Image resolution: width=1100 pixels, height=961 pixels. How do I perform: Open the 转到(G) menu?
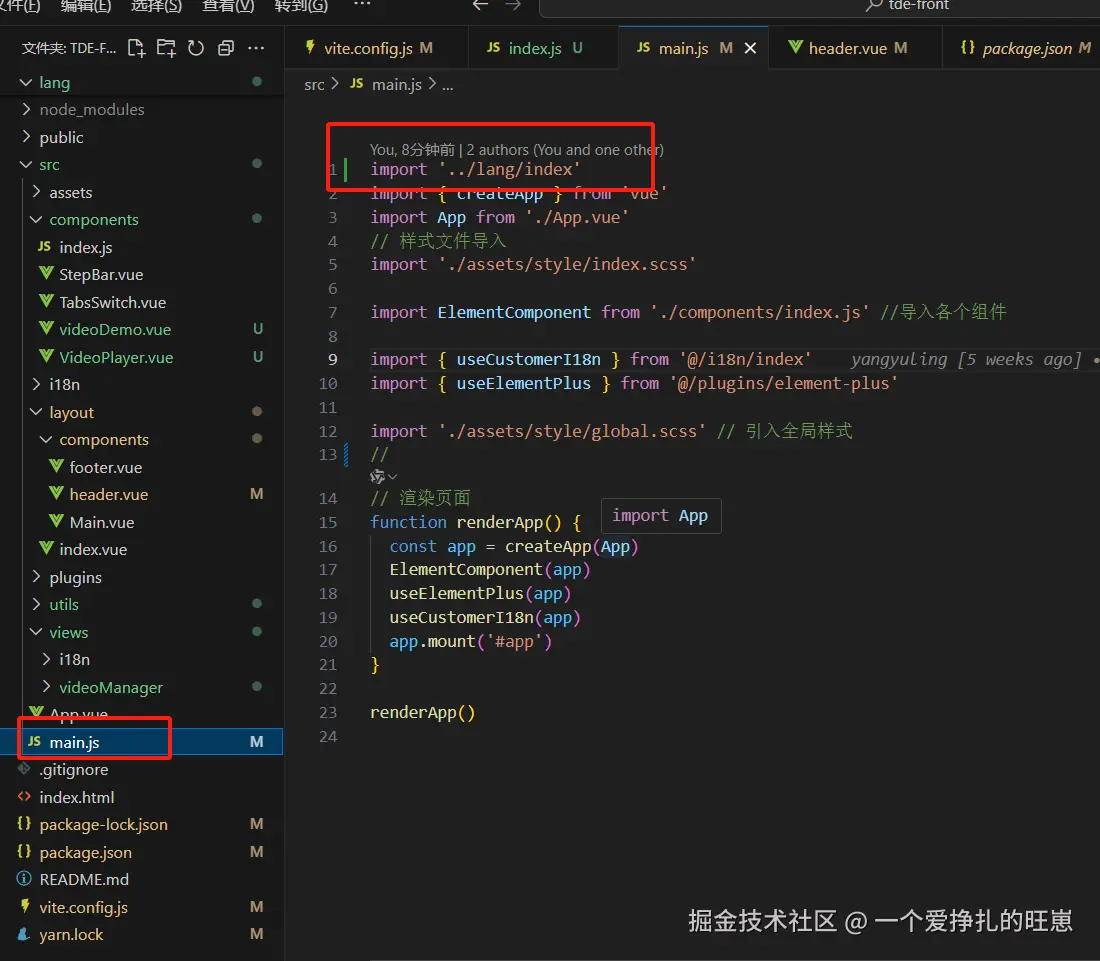(x=301, y=6)
